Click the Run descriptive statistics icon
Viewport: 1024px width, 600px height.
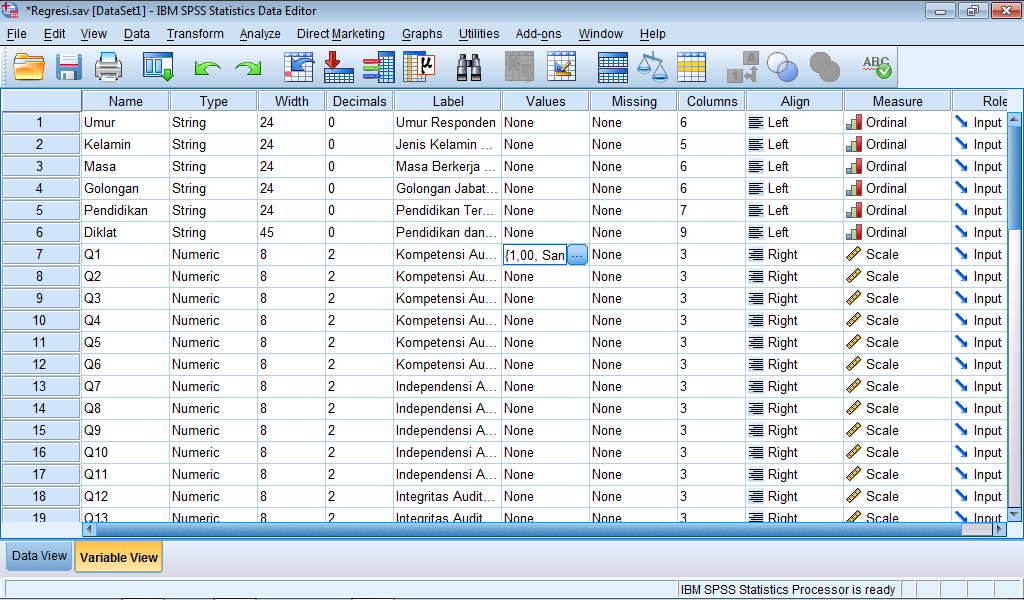tap(419, 67)
